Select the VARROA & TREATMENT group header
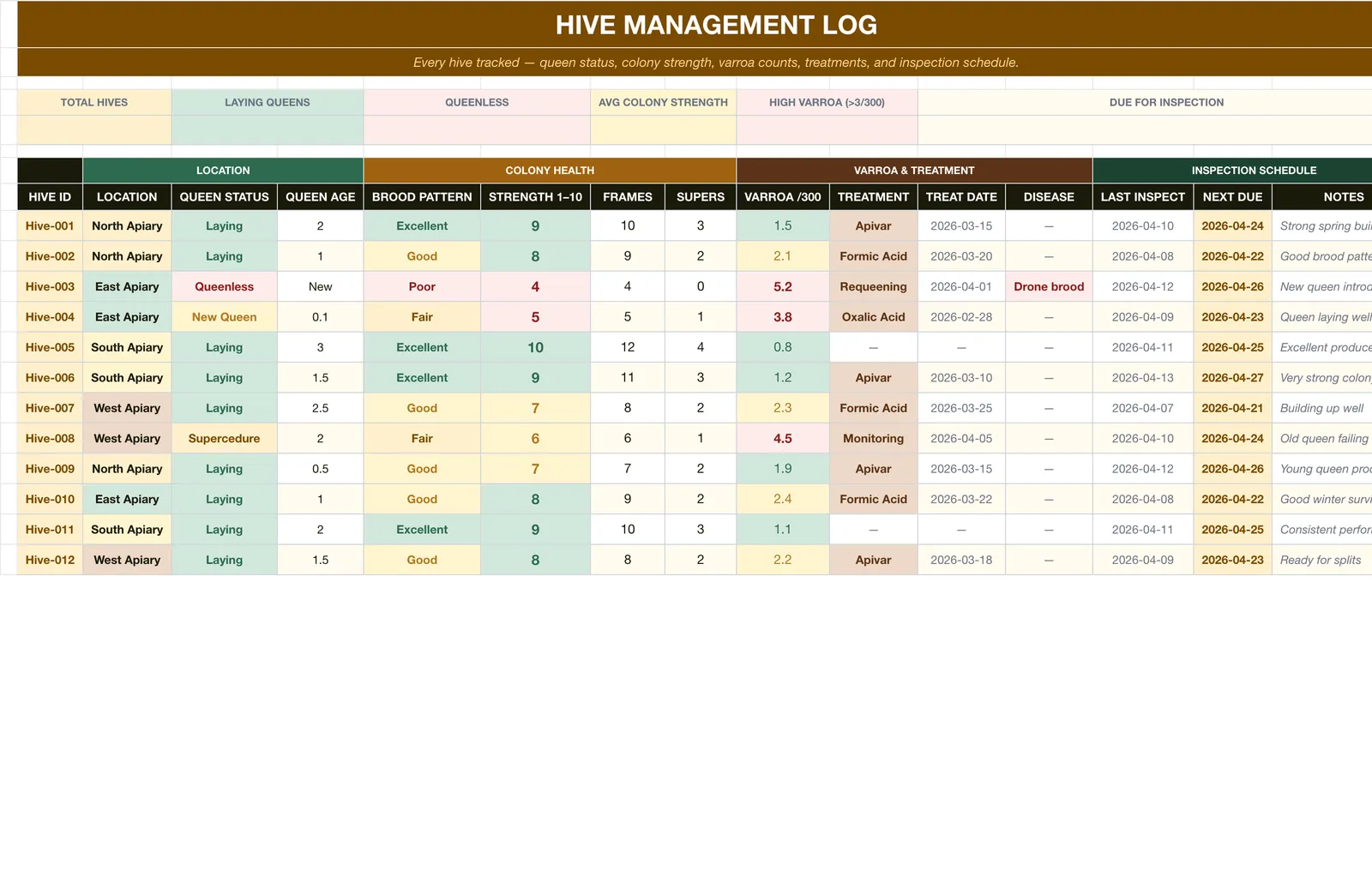Viewport: 1372px width, 882px height. pos(914,171)
